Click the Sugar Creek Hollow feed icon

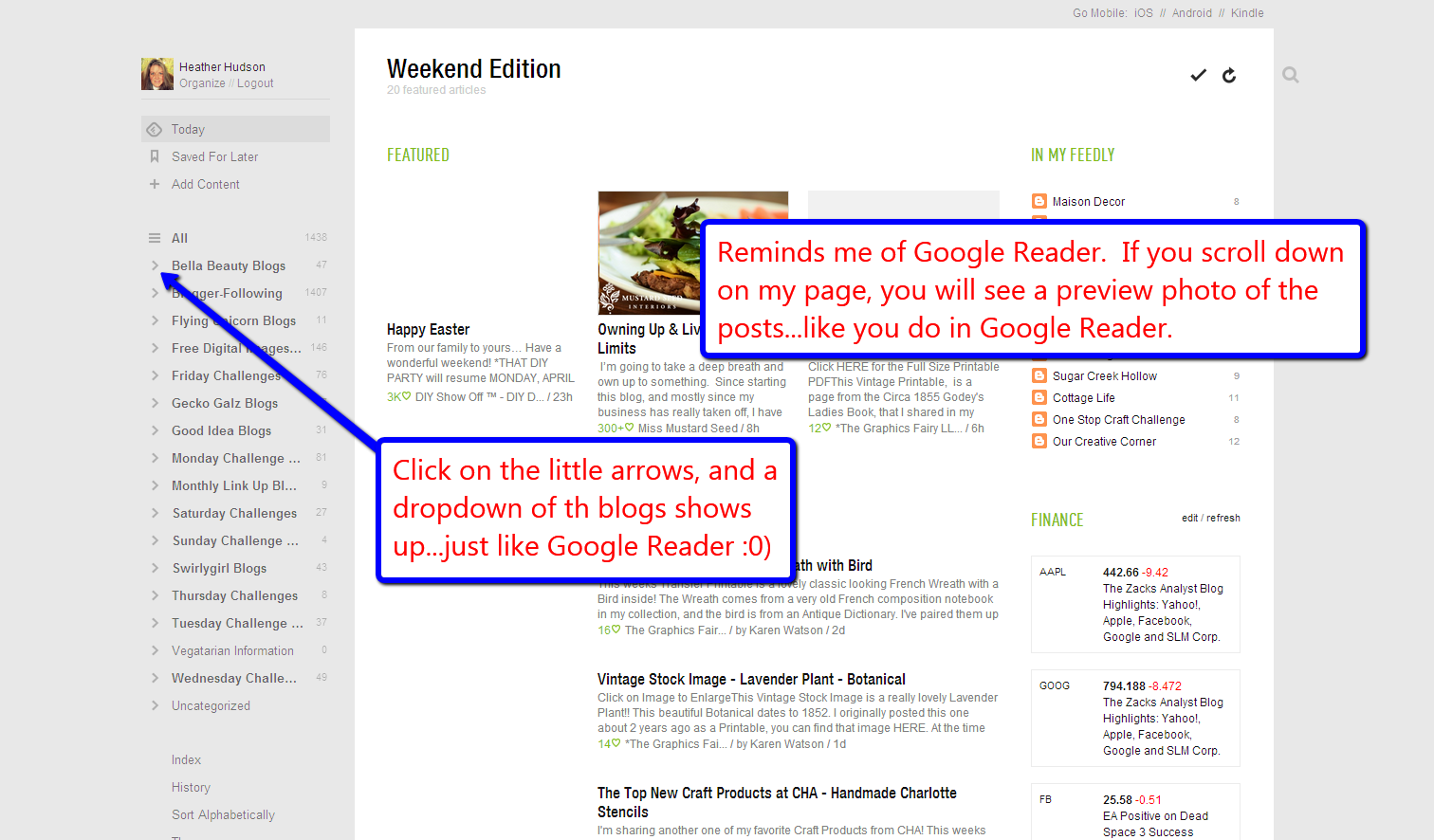click(1039, 375)
